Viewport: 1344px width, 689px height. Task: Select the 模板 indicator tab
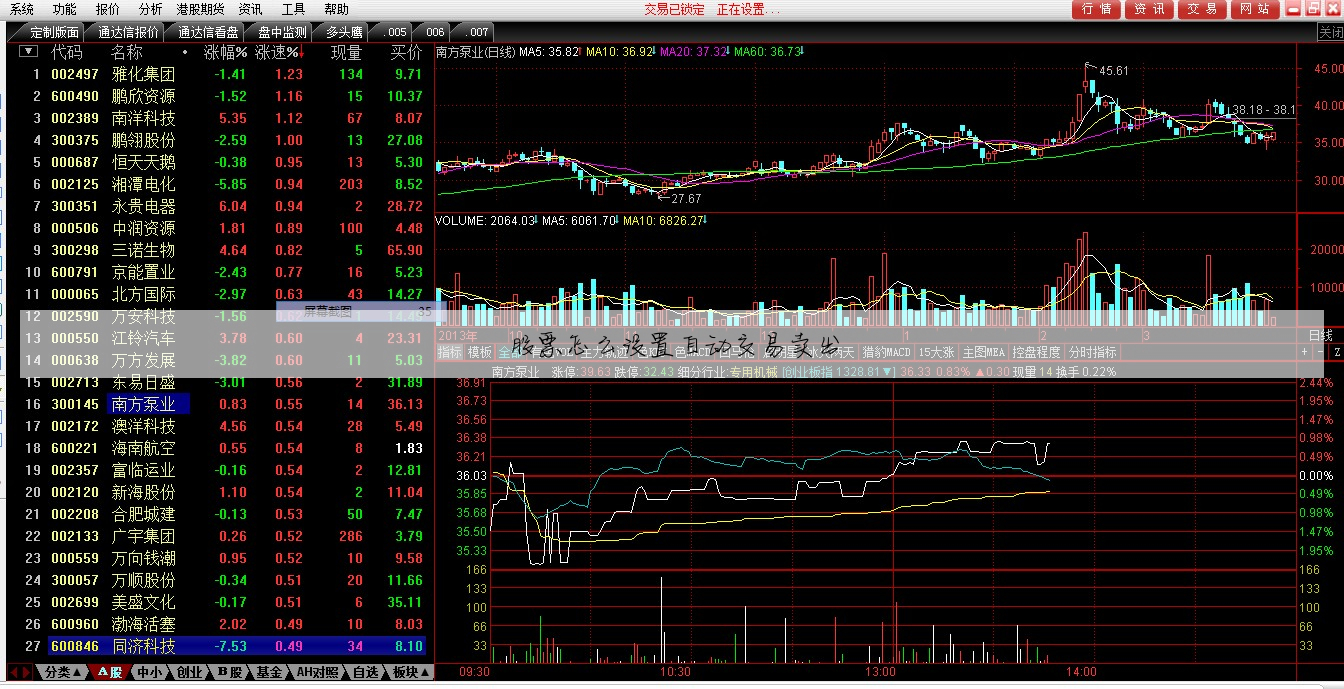click(480, 352)
